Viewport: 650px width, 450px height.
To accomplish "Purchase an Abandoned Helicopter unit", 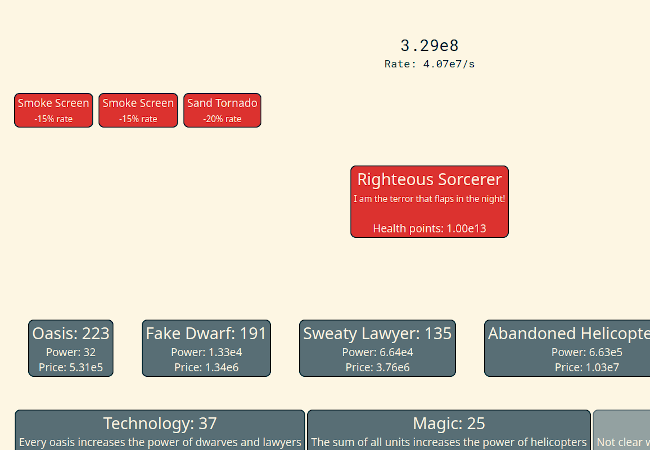I will click(x=567, y=348).
